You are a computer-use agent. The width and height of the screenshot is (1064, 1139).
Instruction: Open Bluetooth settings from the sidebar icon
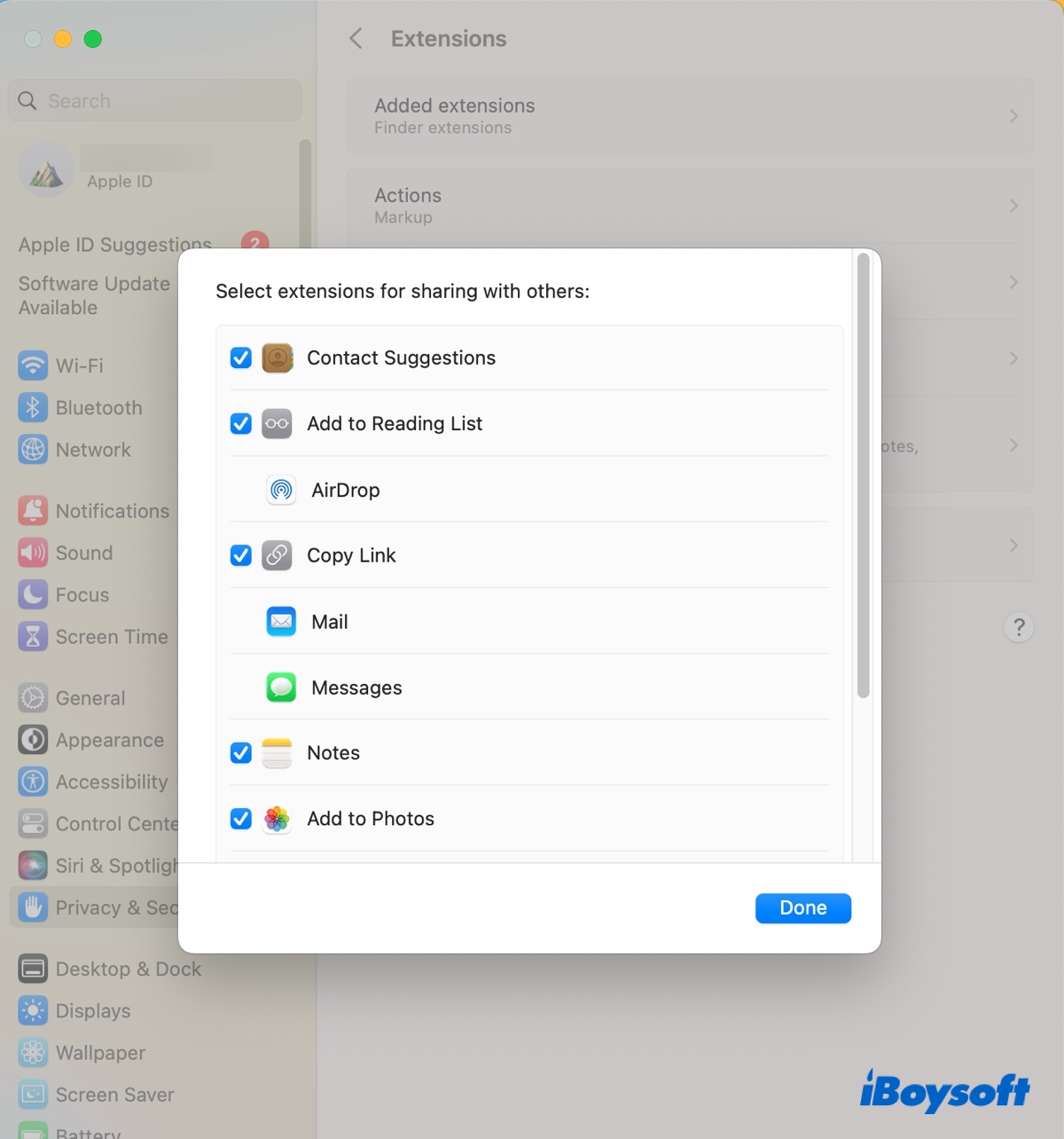32,407
